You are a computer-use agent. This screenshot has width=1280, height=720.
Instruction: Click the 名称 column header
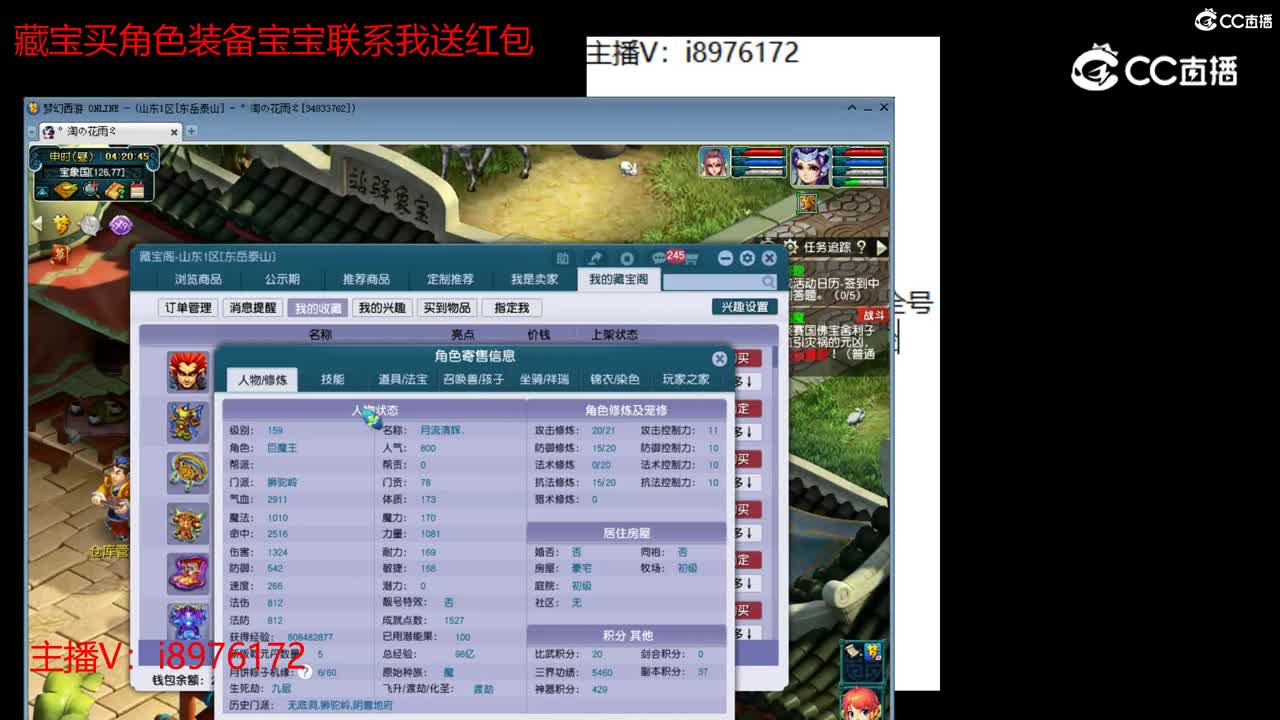click(320, 335)
